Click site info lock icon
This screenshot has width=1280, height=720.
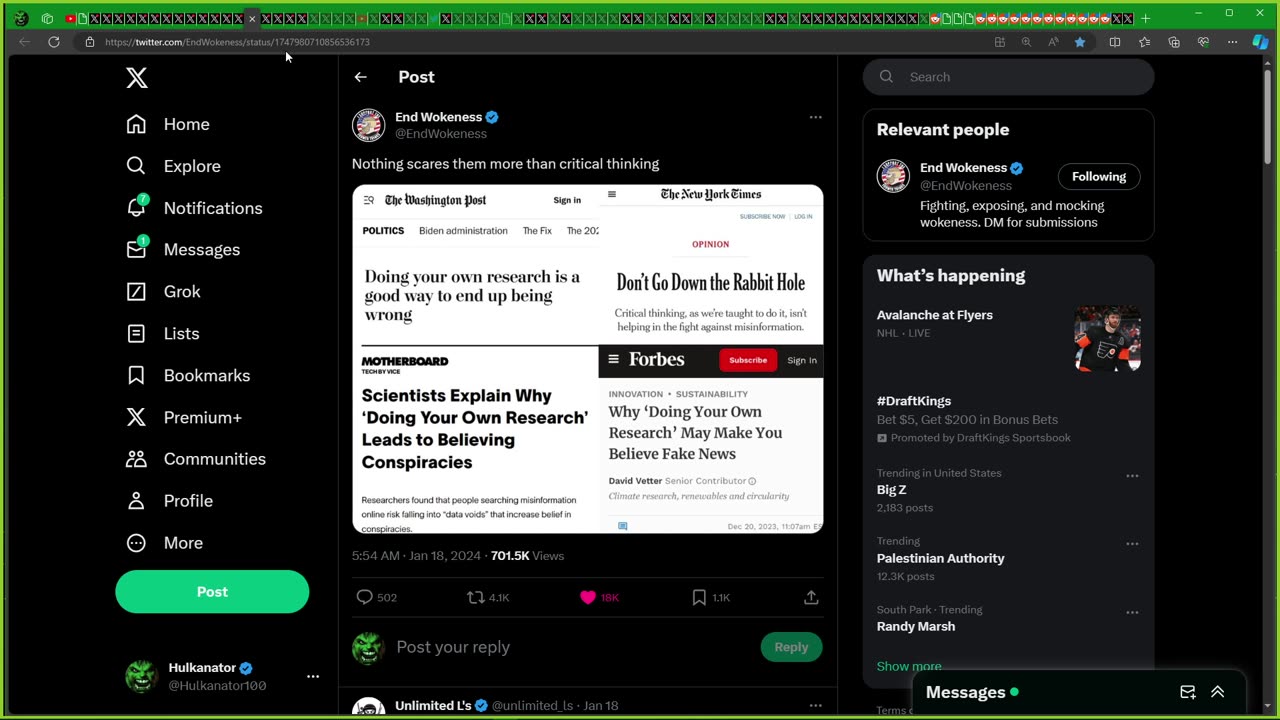point(89,42)
